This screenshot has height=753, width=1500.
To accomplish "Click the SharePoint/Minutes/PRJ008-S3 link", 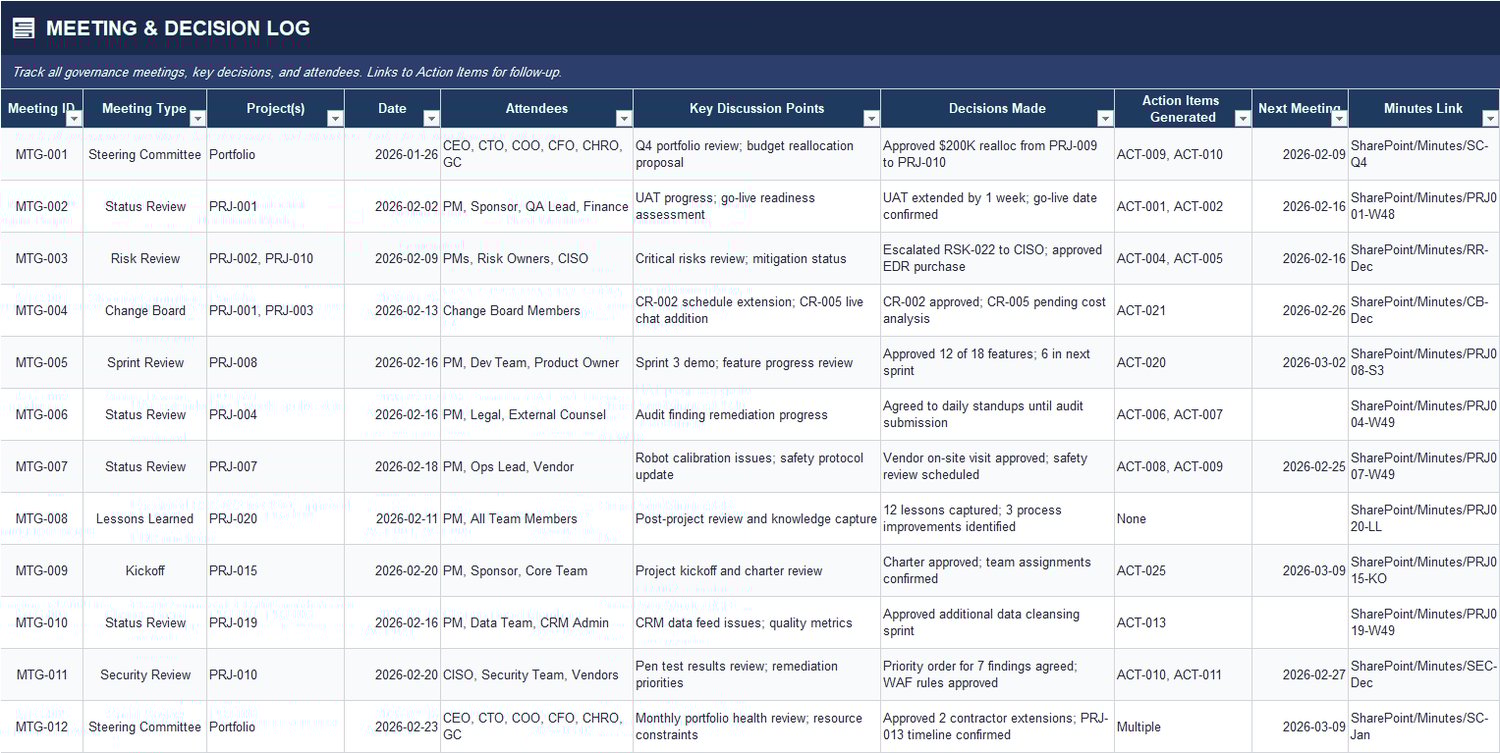I will 1420,362.
